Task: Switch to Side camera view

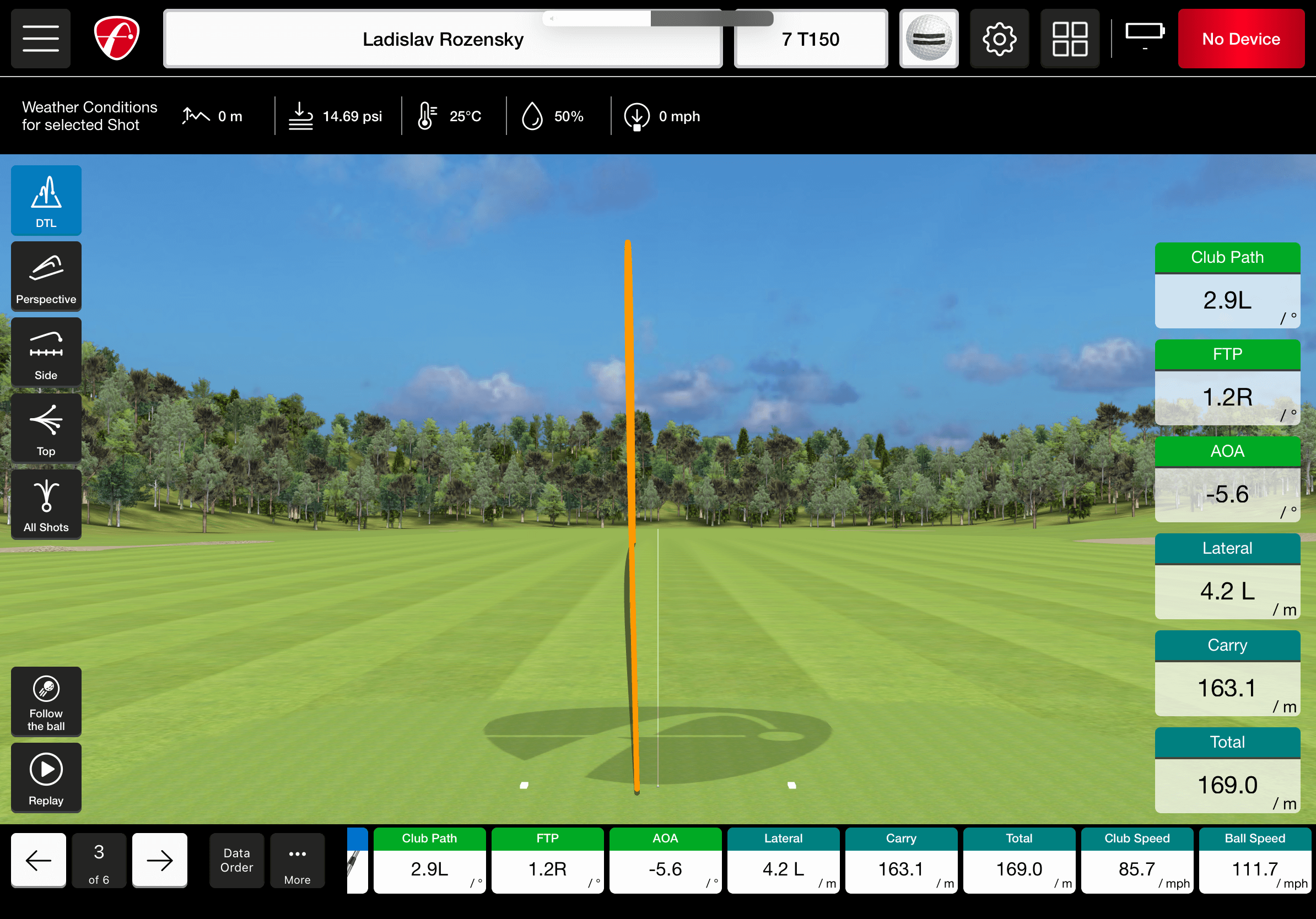Action: [x=46, y=353]
